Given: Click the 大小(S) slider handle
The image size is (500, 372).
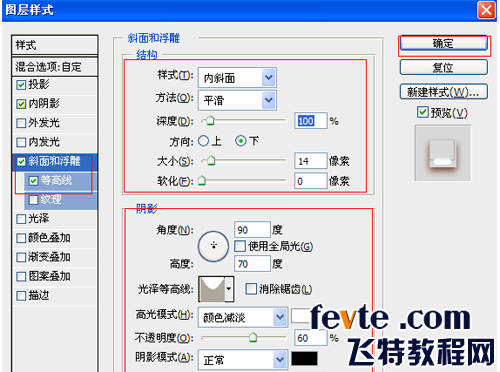Looking at the screenshot, I should [x=211, y=161].
